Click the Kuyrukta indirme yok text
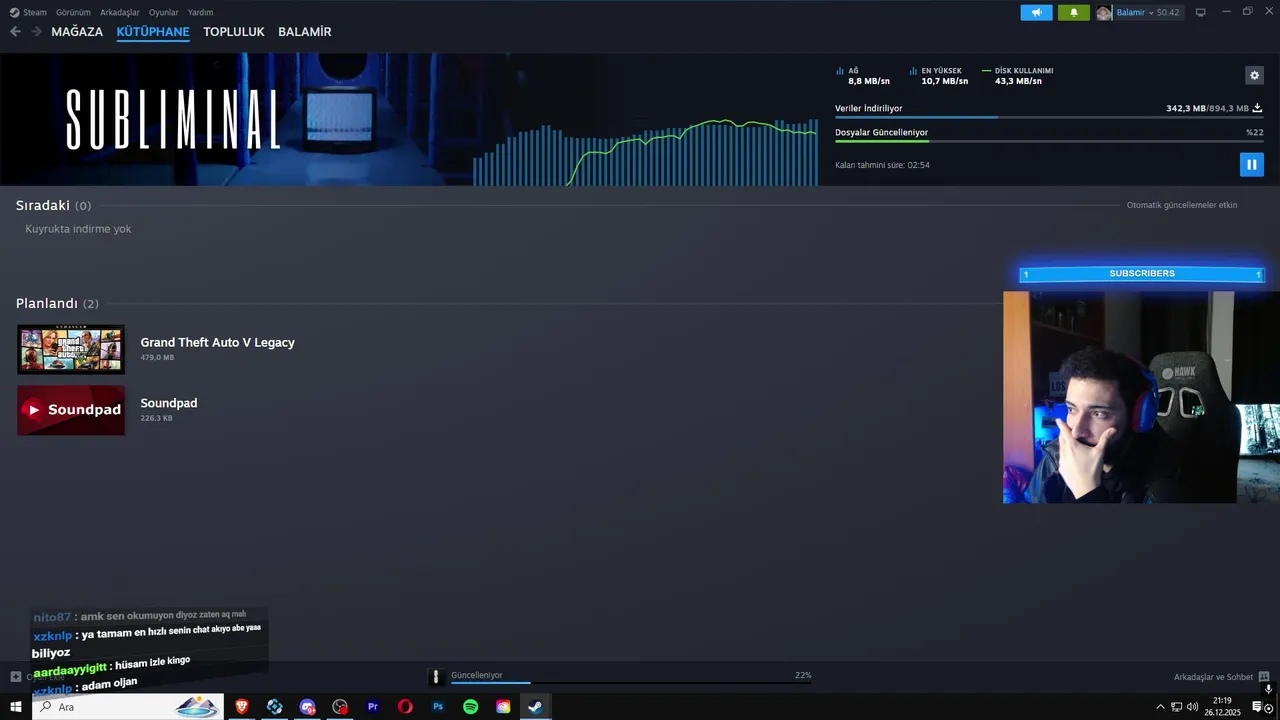The image size is (1280, 720). point(78,229)
